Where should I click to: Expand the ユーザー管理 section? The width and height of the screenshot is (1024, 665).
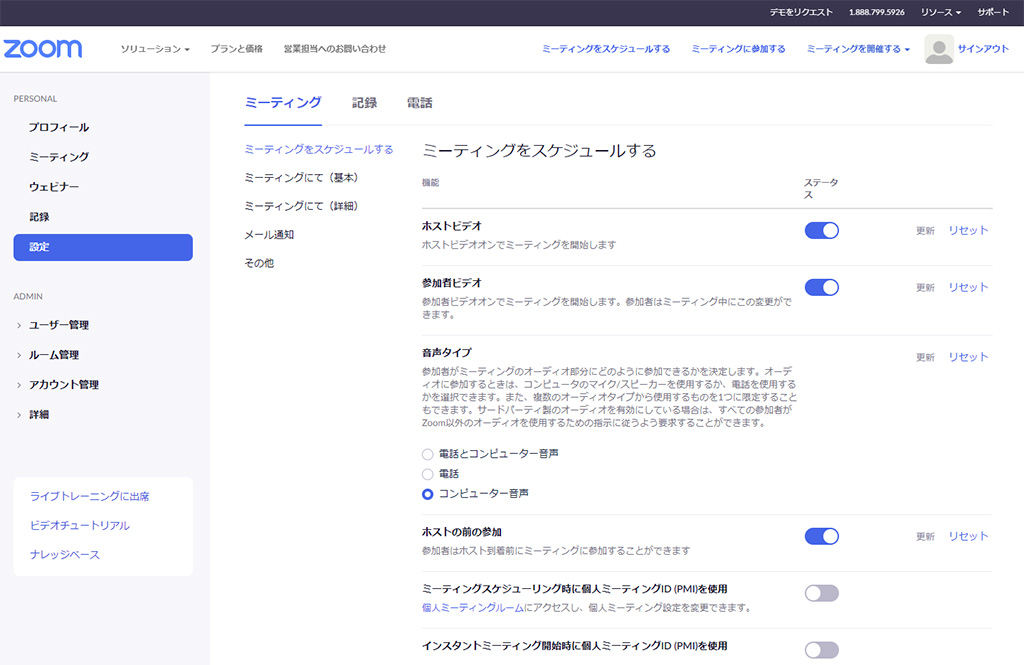59,325
